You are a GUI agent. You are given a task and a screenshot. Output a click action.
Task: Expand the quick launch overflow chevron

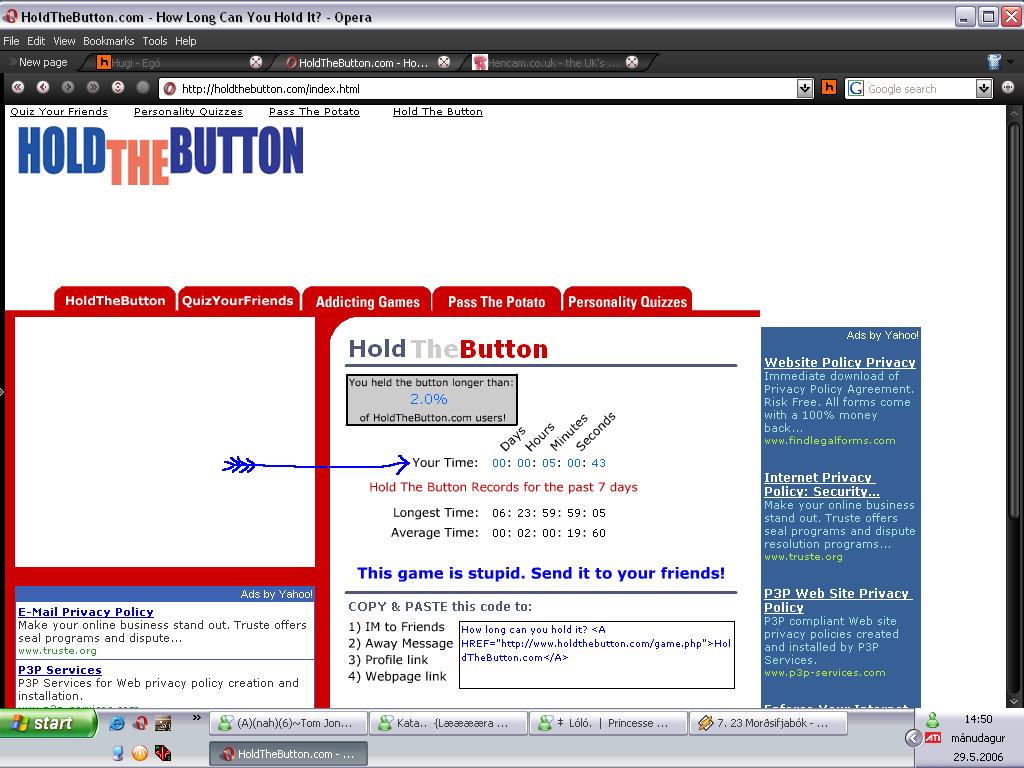(197, 718)
